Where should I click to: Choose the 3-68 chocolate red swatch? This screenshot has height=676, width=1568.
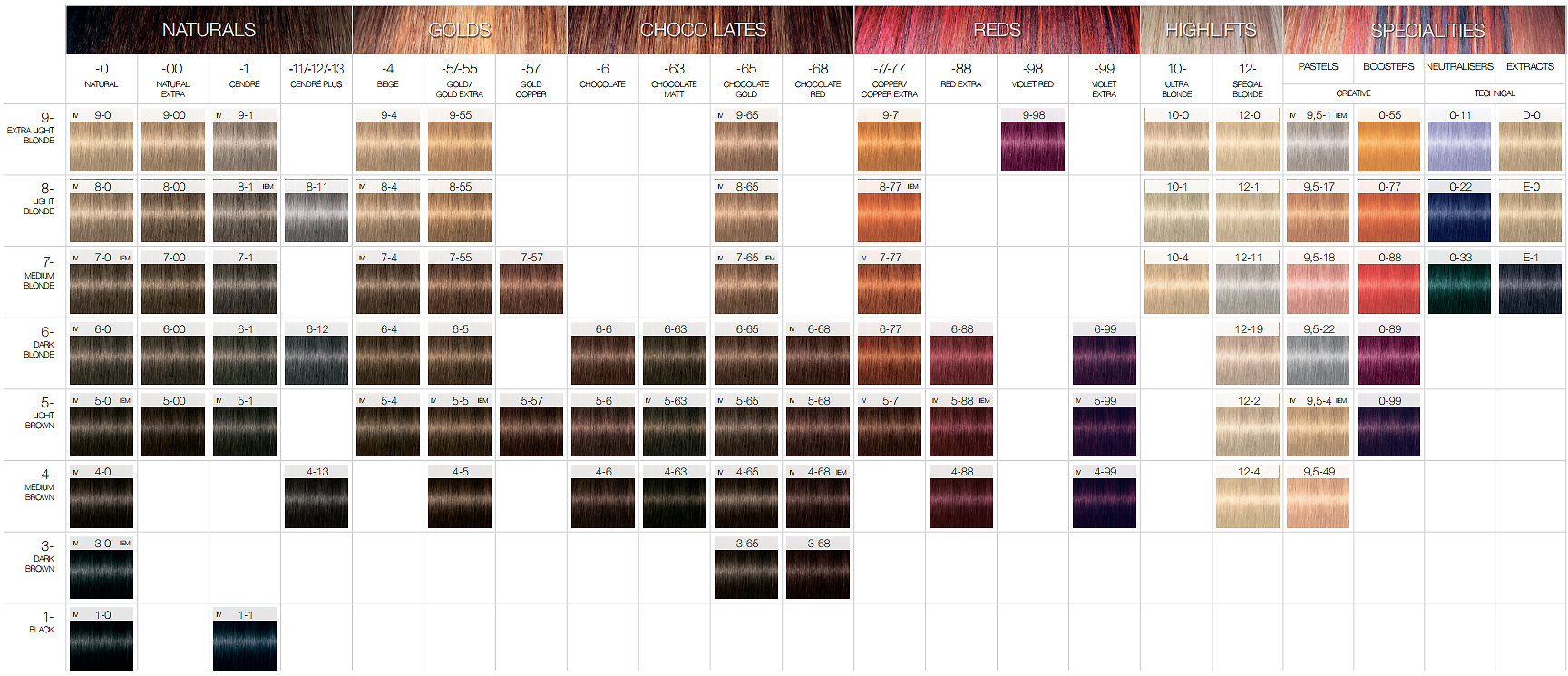818,574
